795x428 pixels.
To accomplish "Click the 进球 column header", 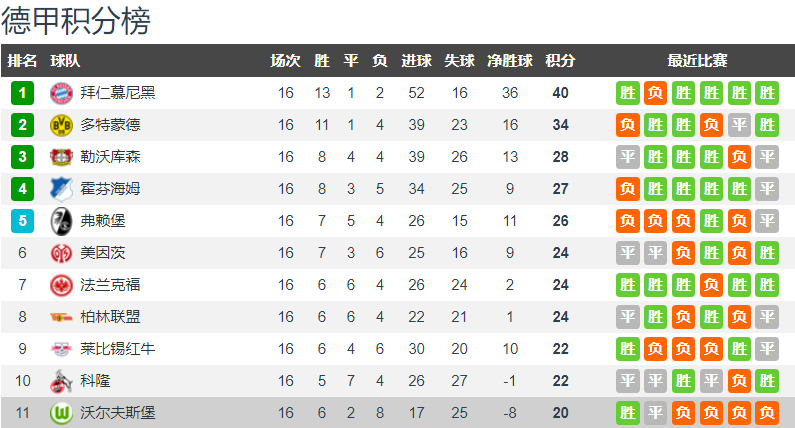I will [x=416, y=61].
